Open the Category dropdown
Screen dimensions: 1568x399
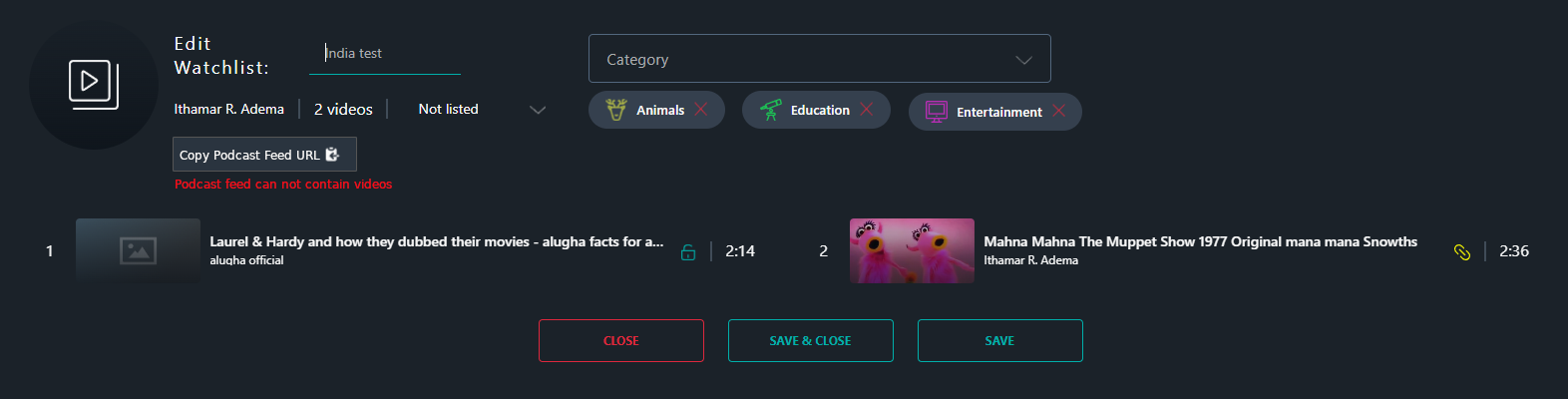[x=820, y=59]
